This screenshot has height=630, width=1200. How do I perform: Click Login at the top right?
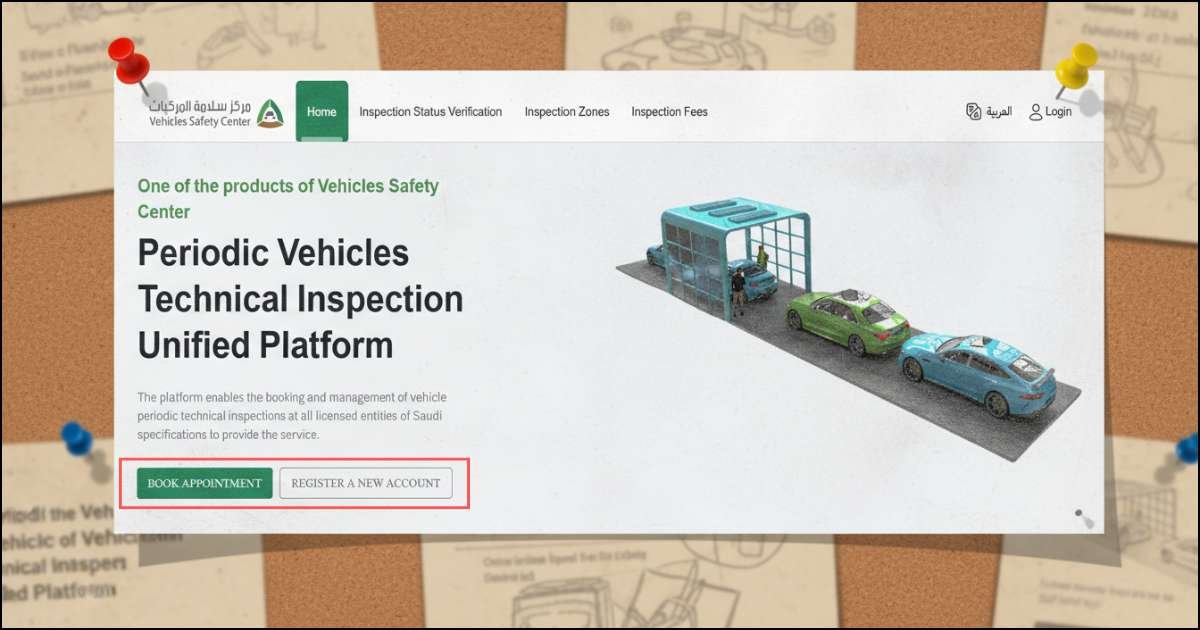[1056, 112]
